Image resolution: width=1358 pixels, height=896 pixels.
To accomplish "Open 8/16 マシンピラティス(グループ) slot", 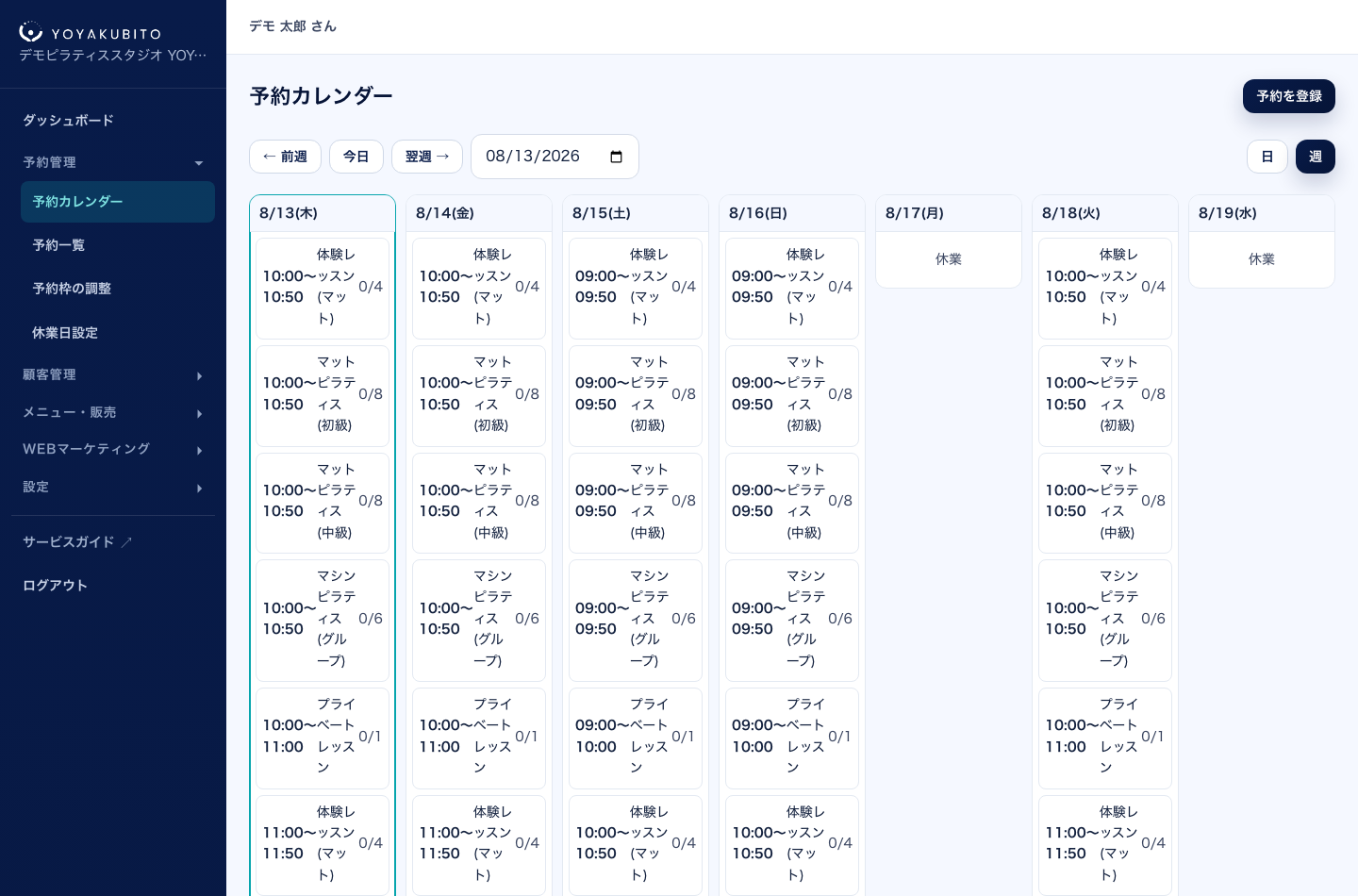I will click(x=792, y=621).
